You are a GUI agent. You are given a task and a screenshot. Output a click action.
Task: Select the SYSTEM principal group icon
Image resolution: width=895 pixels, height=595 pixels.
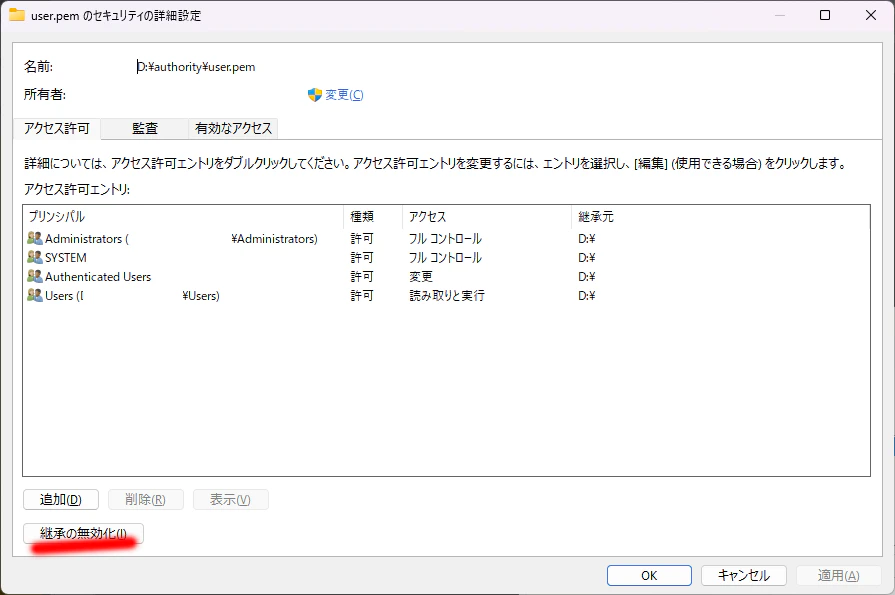tap(35, 257)
